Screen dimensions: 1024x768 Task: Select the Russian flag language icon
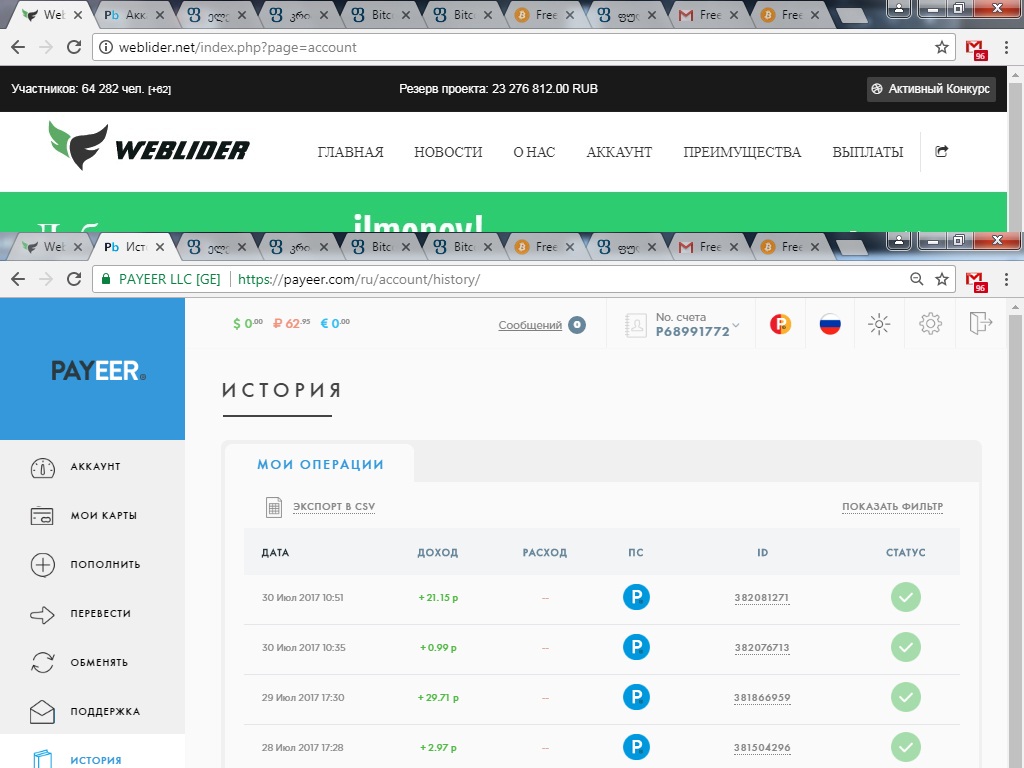click(829, 323)
